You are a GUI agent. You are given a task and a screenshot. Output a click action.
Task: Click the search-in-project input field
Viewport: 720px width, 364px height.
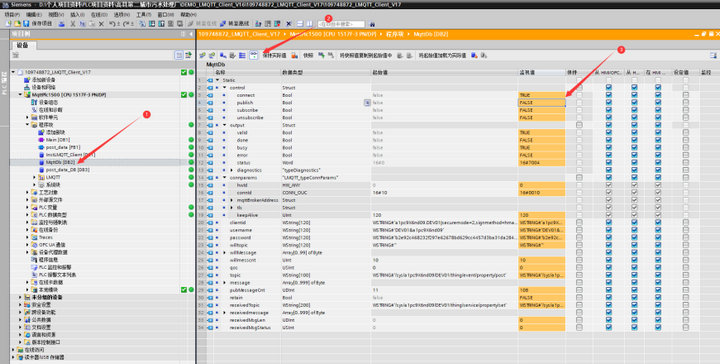pos(341,24)
